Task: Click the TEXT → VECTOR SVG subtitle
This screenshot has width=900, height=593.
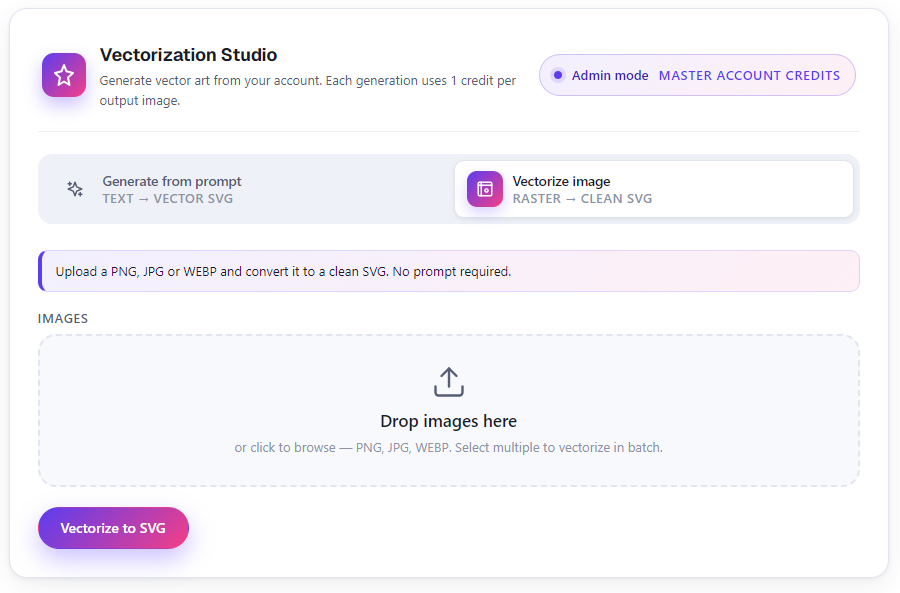Action: click(x=168, y=199)
